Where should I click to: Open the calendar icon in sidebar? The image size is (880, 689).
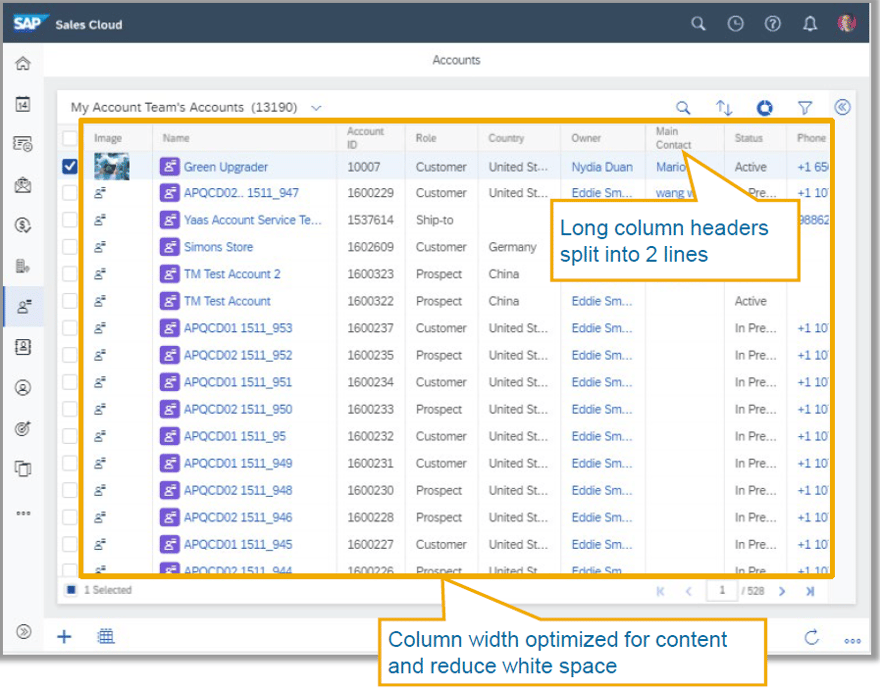pyautogui.click(x=23, y=104)
